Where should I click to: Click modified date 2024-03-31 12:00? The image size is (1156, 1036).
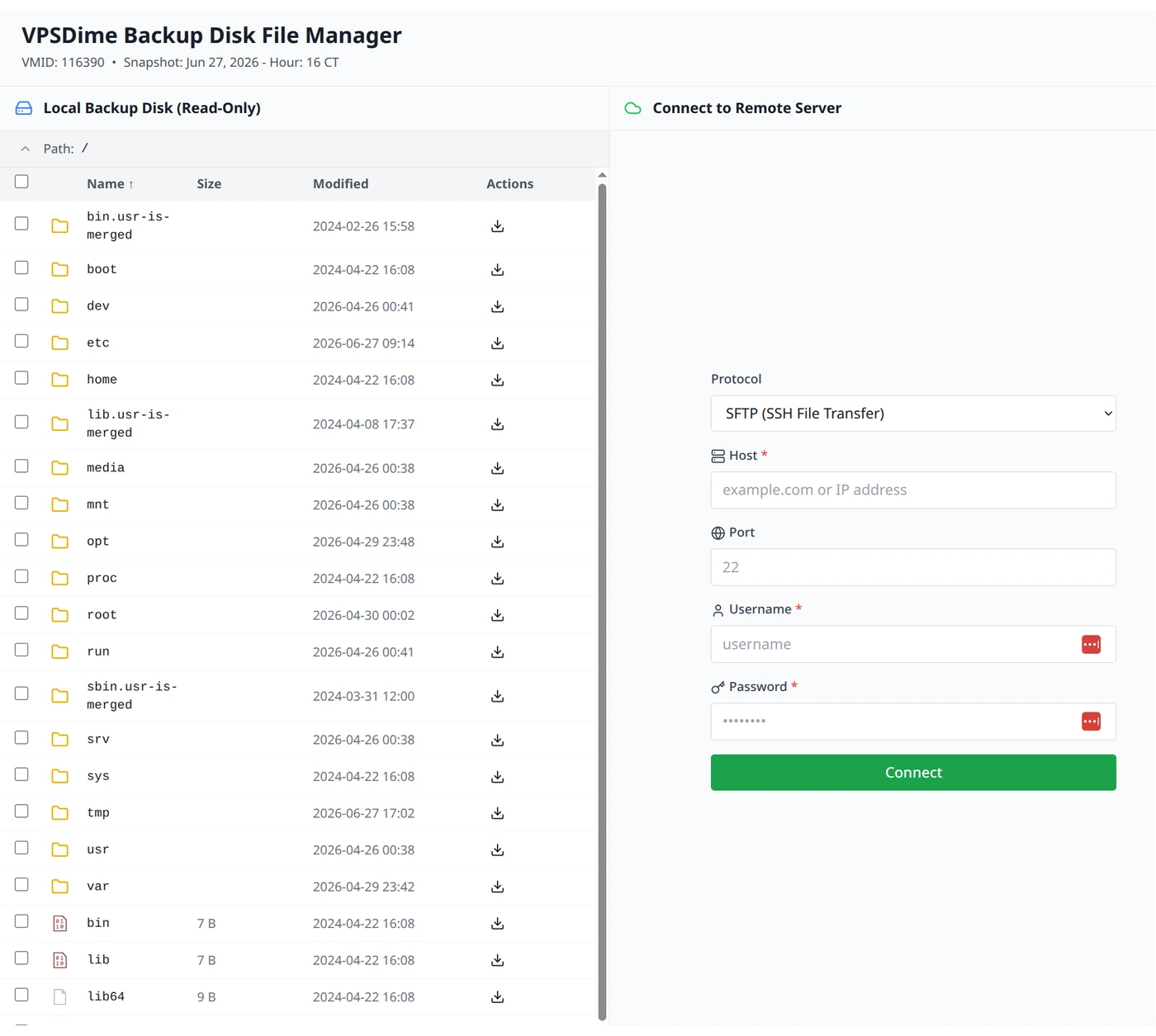(x=363, y=696)
